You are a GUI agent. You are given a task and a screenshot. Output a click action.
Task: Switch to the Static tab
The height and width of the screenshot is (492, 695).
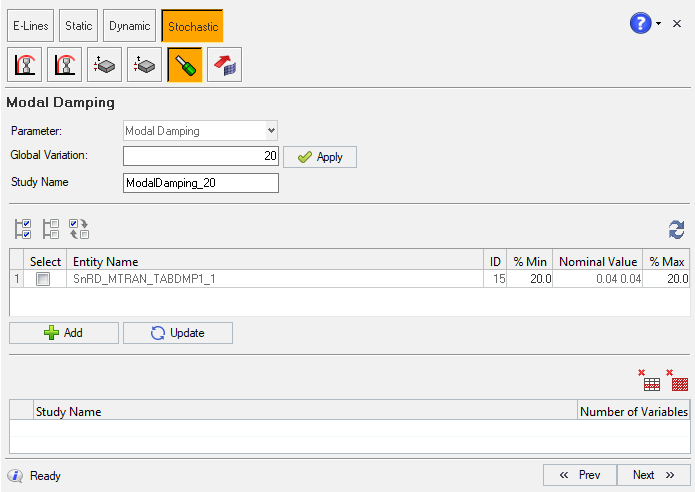(x=78, y=26)
